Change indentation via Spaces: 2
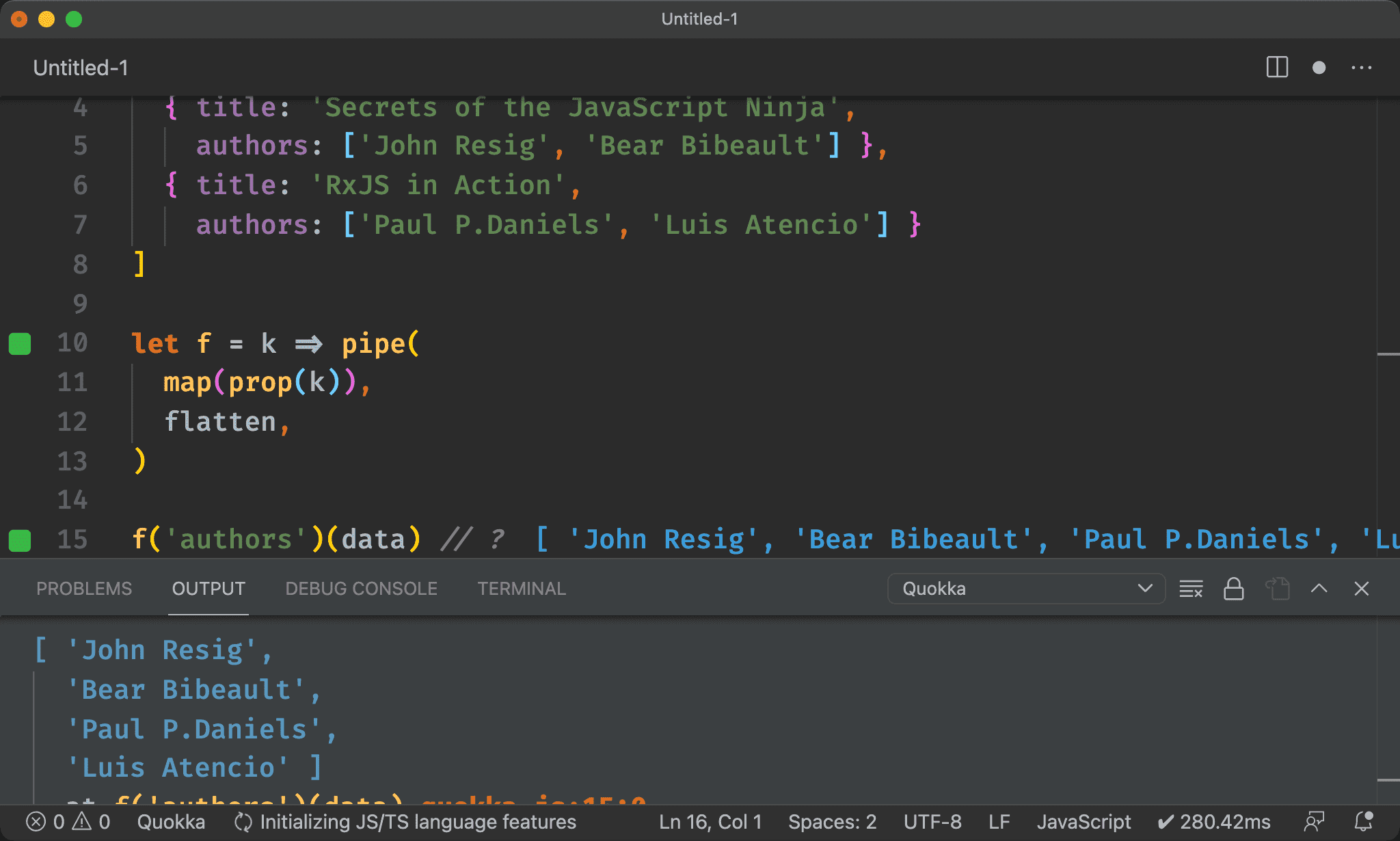 (x=832, y=821)
